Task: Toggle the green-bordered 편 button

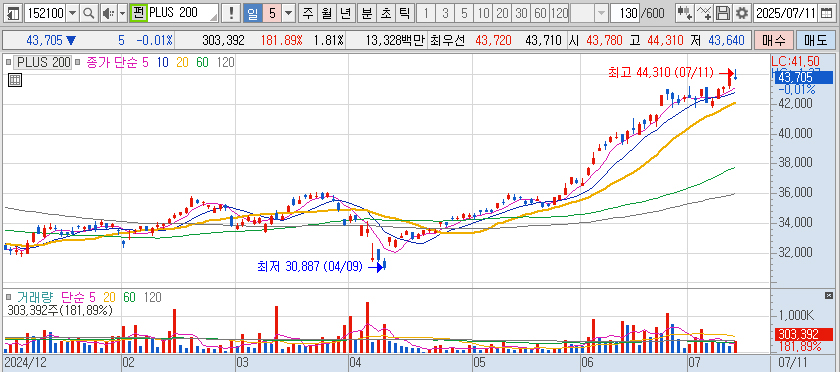Action: click(x=138, y=13)
